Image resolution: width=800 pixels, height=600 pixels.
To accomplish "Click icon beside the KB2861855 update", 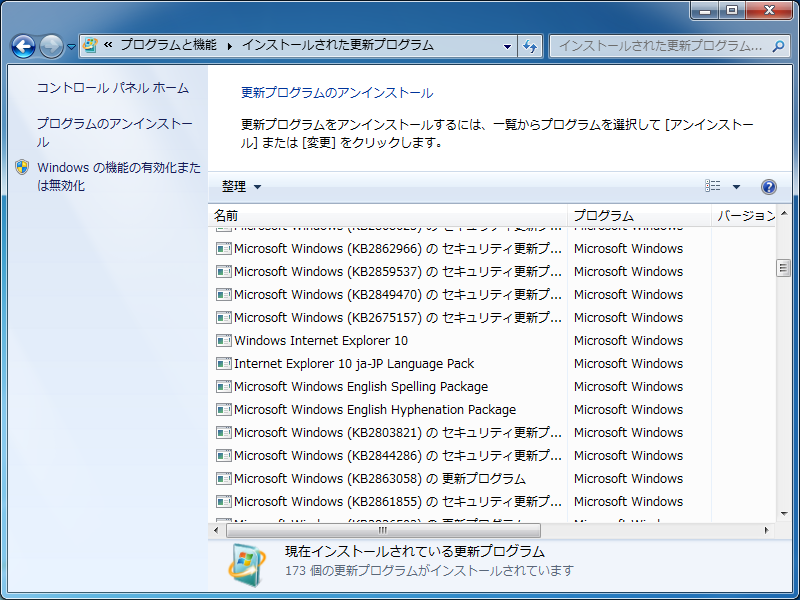I will (x=223, y=502).
